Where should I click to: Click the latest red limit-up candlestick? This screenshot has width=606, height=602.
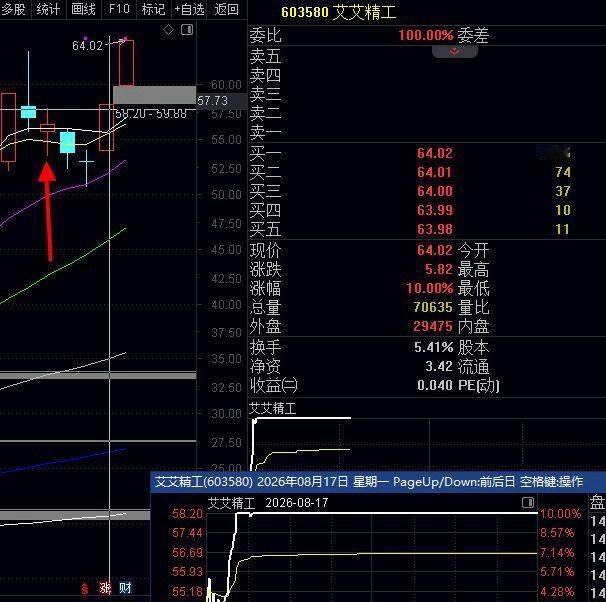126,63
